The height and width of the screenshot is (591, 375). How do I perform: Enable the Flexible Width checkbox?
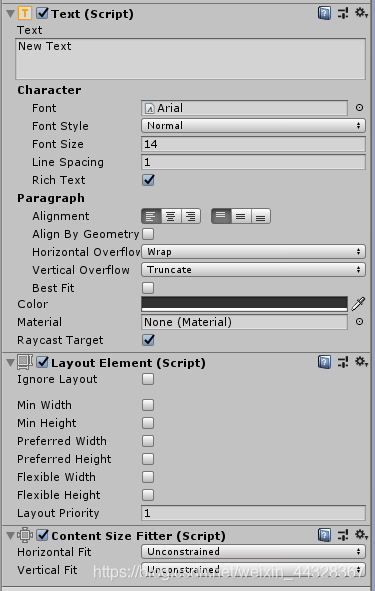[148, 477]
